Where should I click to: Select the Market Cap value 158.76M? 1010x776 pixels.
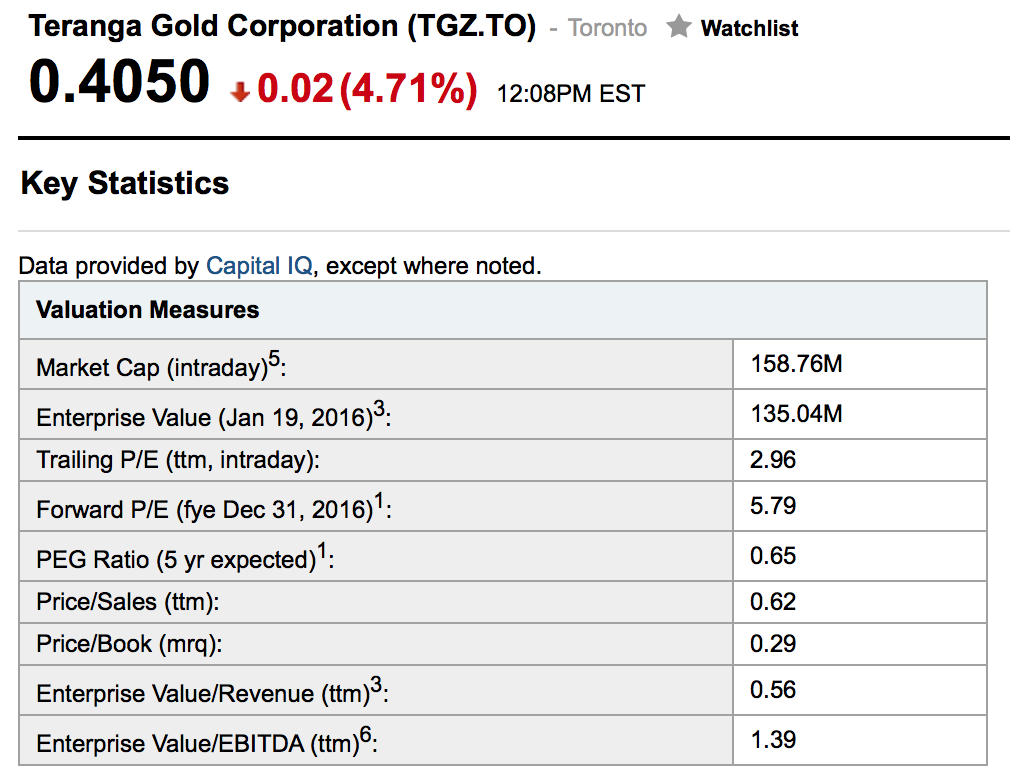pos(796,364)
